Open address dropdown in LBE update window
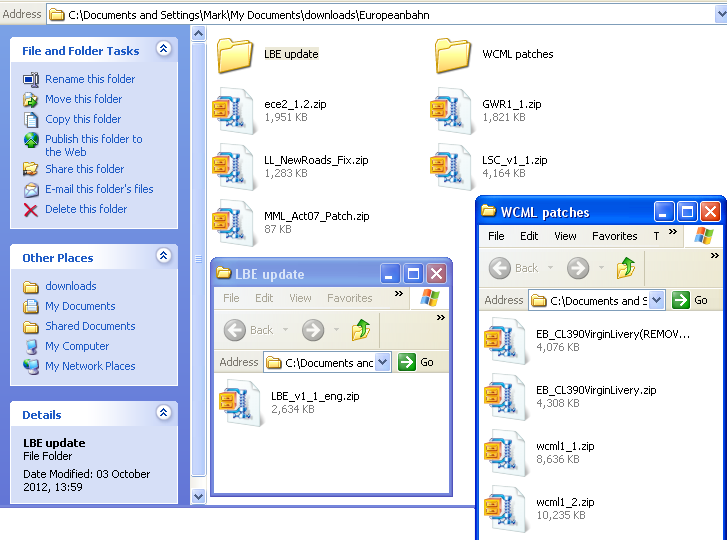This screenshot has height=540, width=727. 383,362
